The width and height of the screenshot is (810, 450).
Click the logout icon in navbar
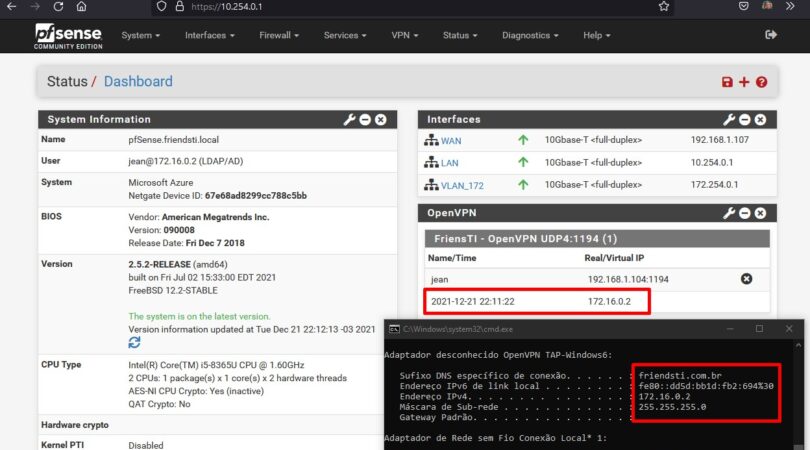771,35
